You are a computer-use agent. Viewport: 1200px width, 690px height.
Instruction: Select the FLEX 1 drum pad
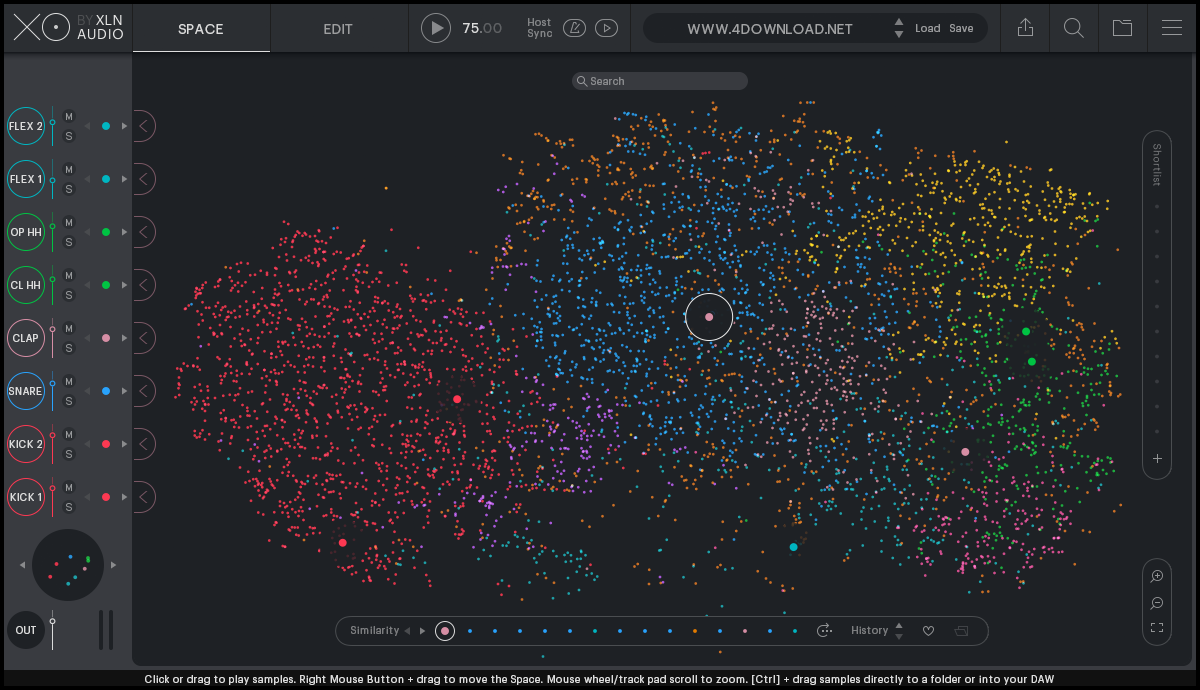pos(26,179)
